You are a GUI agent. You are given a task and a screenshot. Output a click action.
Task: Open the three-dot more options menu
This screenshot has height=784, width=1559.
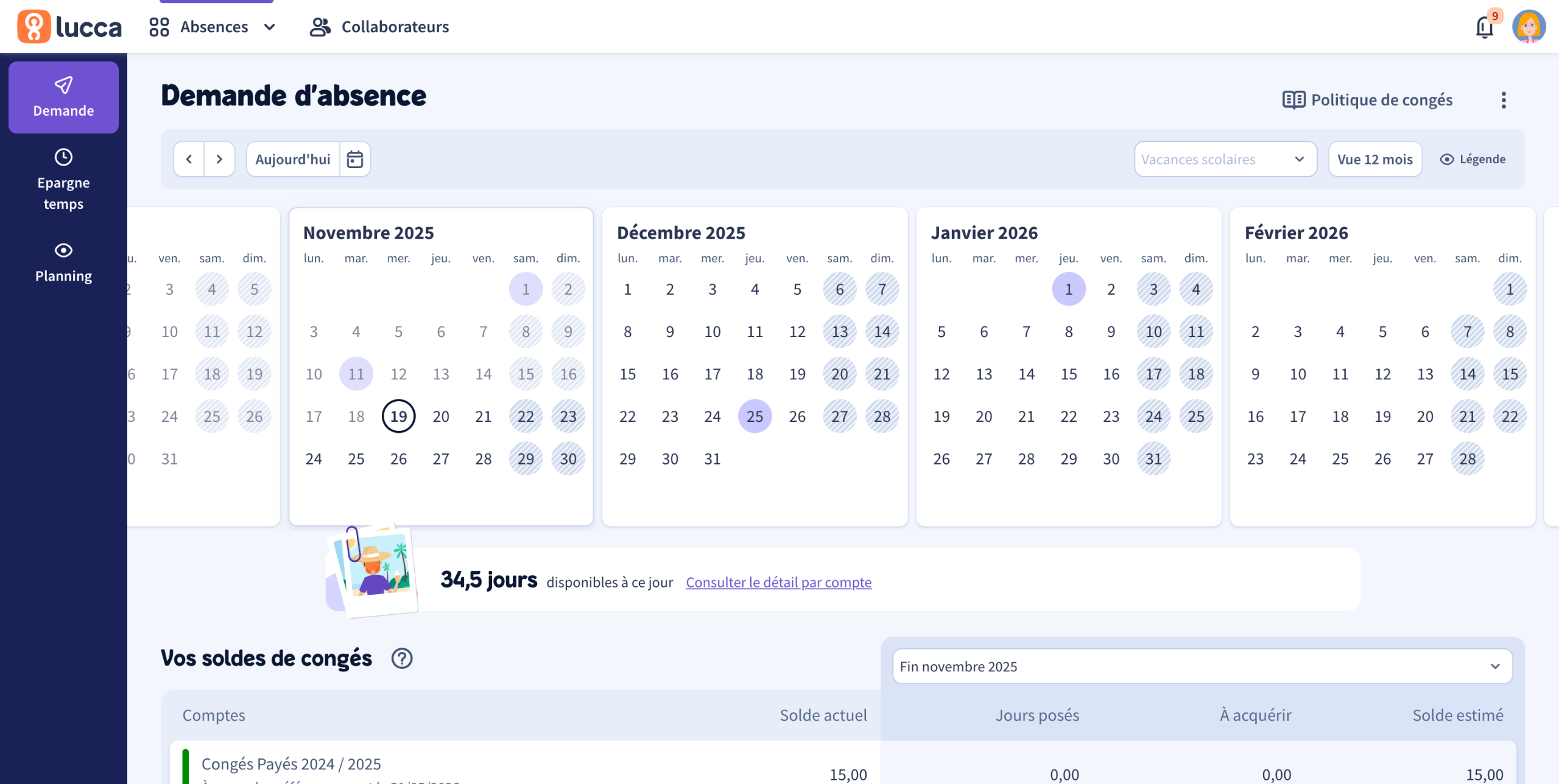[1504, 100]
